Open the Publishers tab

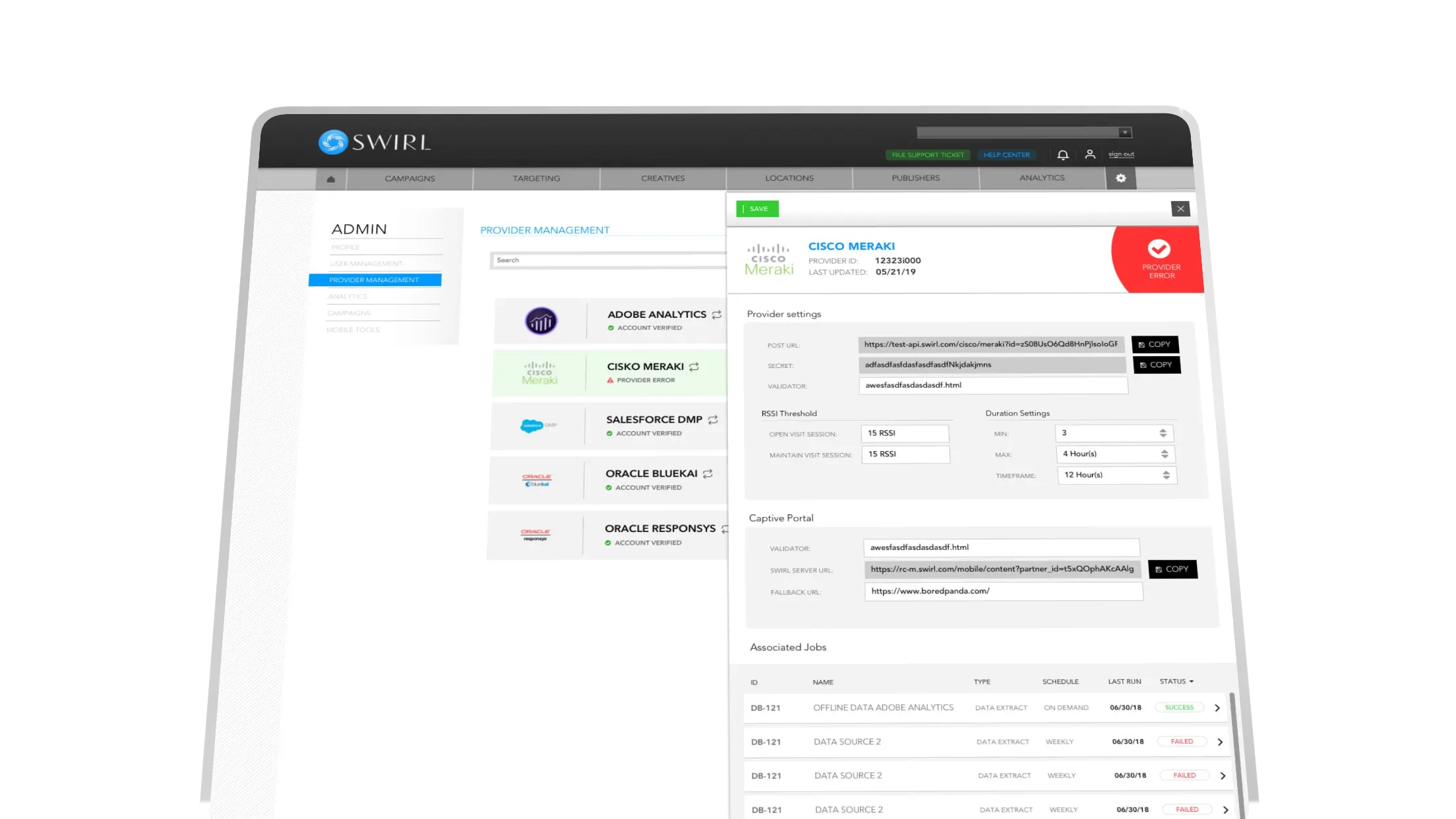916,178
